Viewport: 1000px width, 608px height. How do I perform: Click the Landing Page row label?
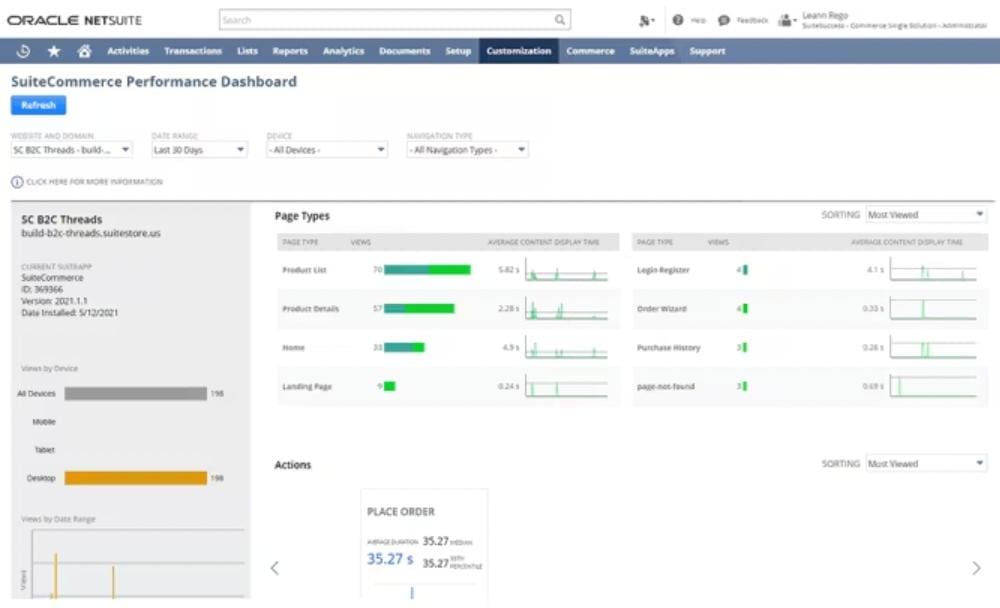coord(307,387)
